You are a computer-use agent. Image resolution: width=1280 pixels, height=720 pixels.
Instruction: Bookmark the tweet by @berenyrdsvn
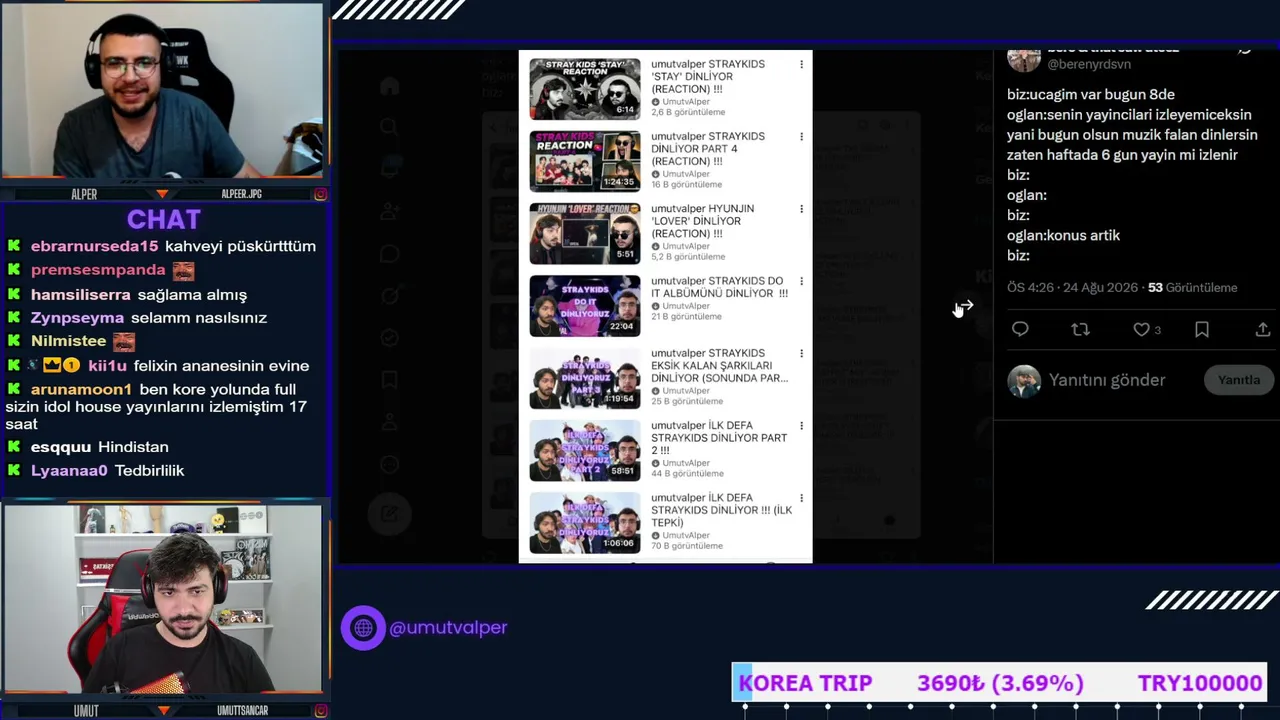[1202, 329]
